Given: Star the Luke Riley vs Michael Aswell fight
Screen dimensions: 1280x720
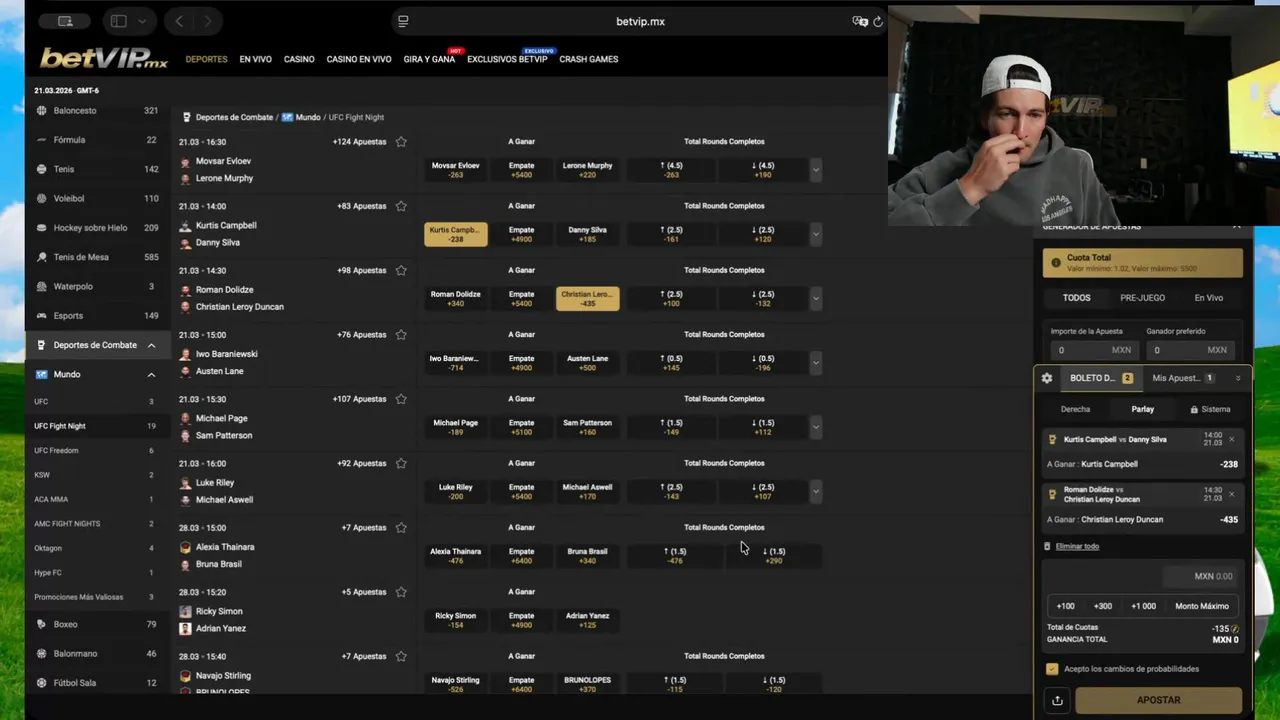Looking at the screenshot, I should point(401,463).
